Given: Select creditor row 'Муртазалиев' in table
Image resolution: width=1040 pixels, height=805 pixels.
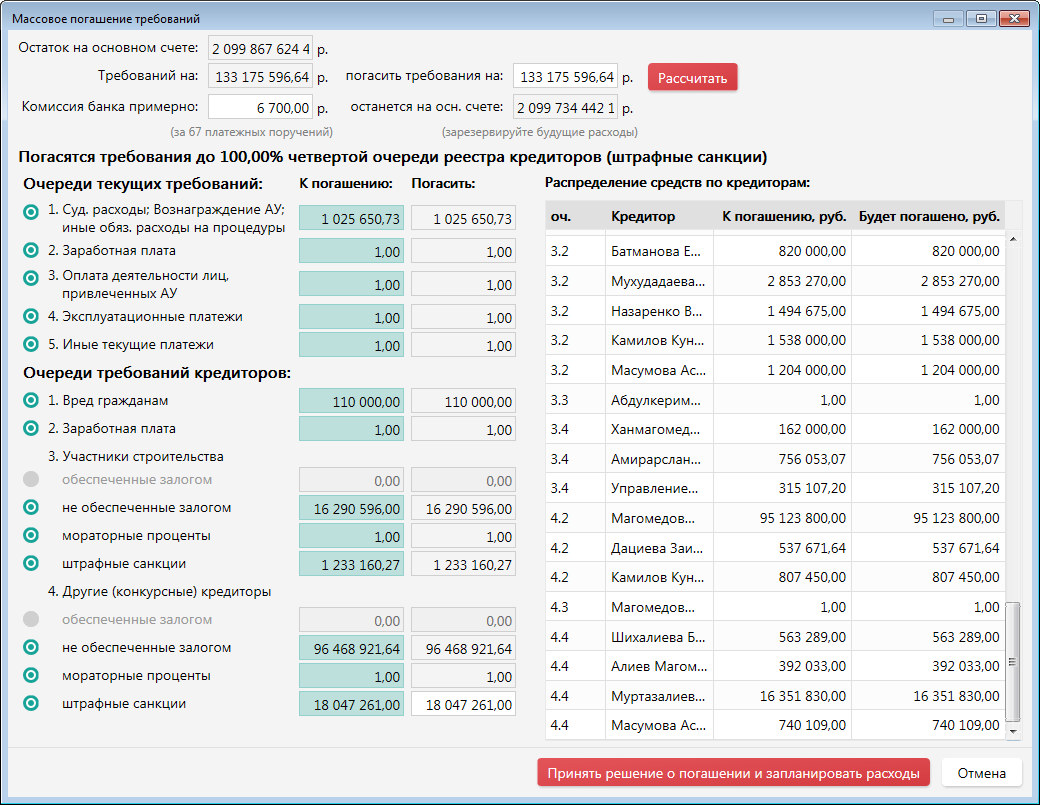Looking at the screenshot, I should [x=658, y=696].
